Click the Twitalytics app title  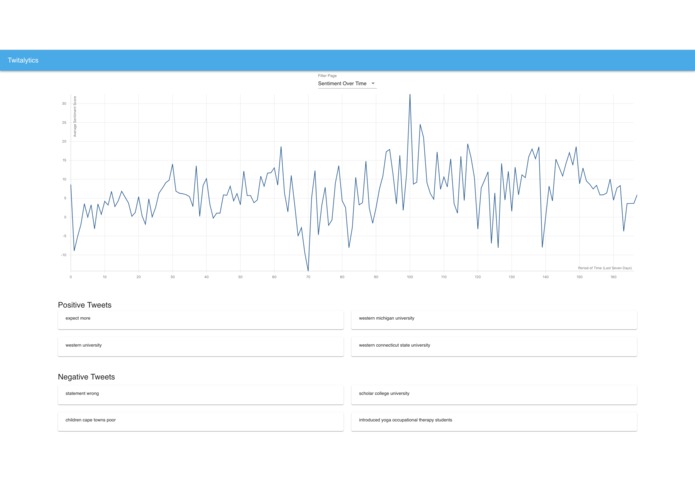[x=23, y=60]
